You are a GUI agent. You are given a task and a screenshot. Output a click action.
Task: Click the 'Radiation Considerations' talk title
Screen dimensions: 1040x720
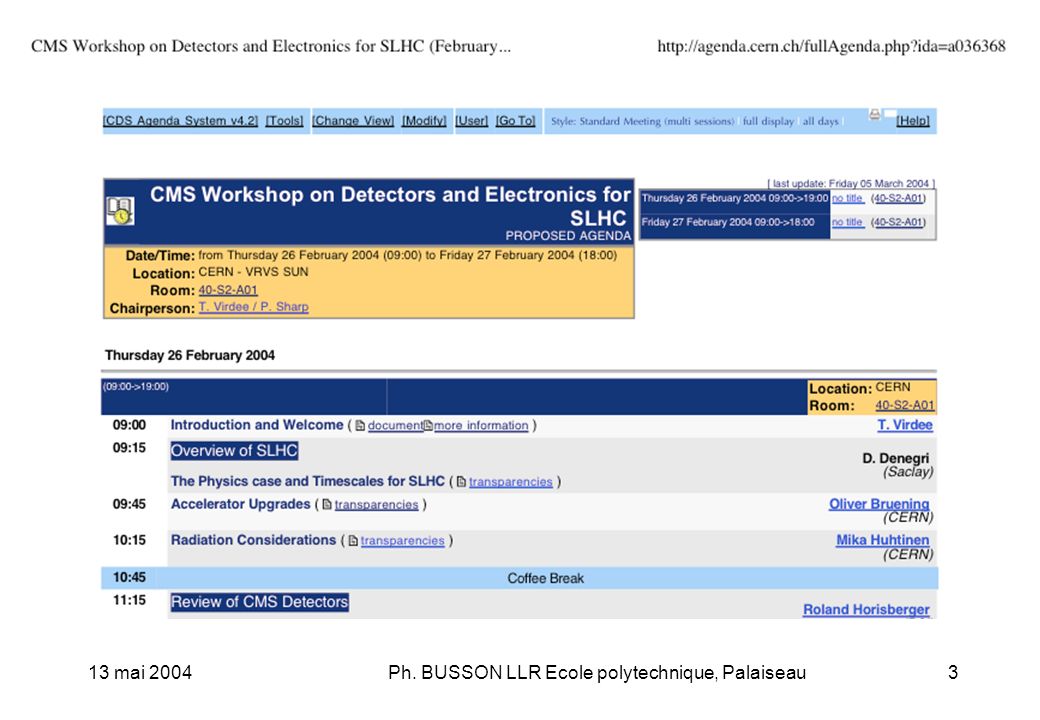click(x=253, y=540)
